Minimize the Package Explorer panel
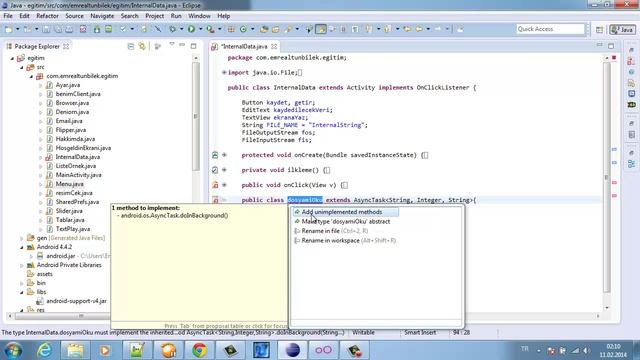 tap(182, 45)
